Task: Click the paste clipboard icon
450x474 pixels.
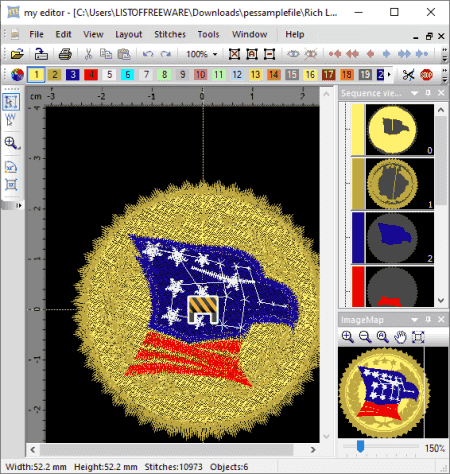Action: (x=124, y=54)
